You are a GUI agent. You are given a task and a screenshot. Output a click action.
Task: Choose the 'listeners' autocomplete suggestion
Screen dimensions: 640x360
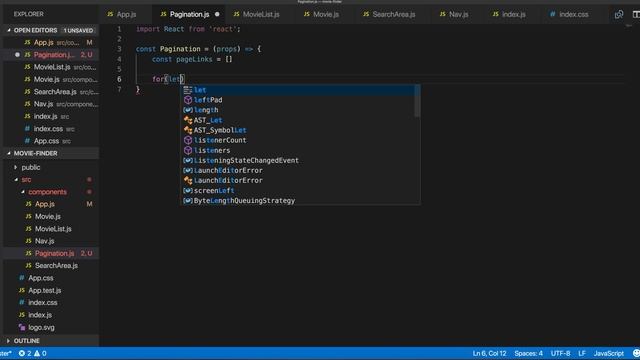coord(298,150)
